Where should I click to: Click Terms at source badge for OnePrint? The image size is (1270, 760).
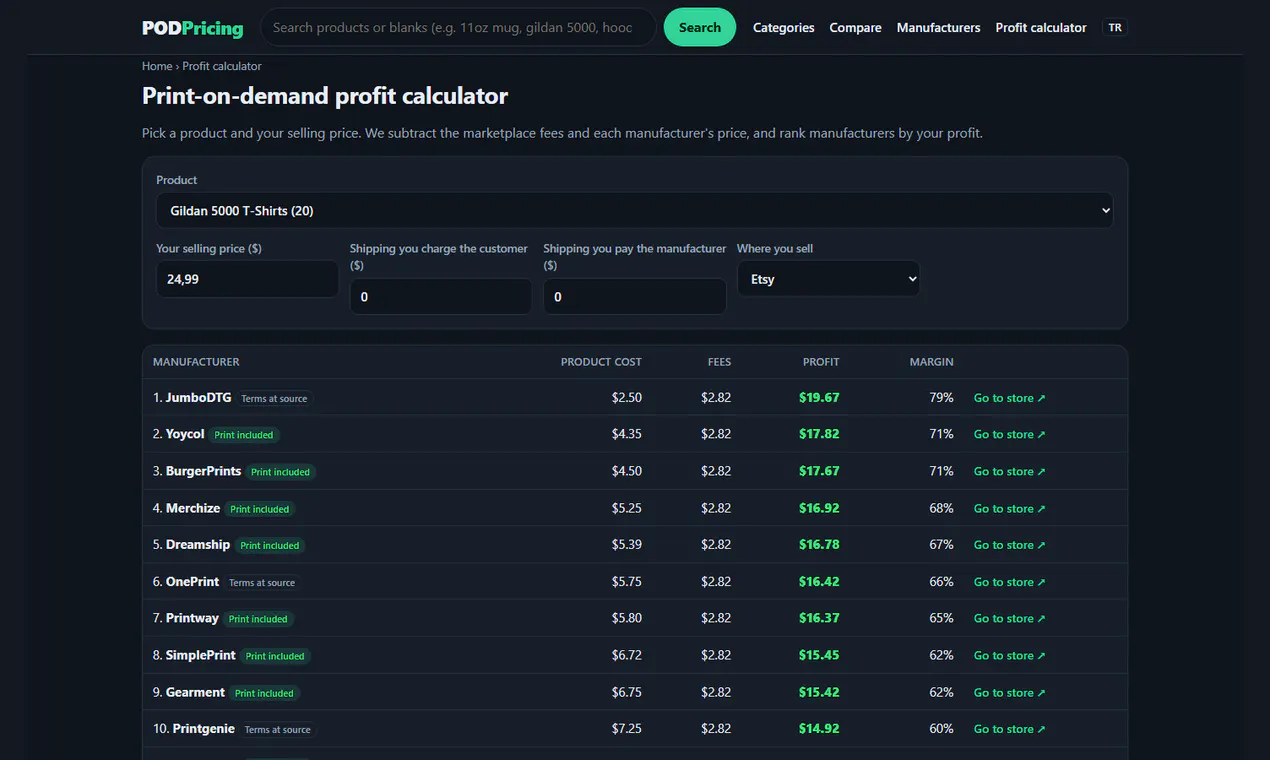click(262, 582)
